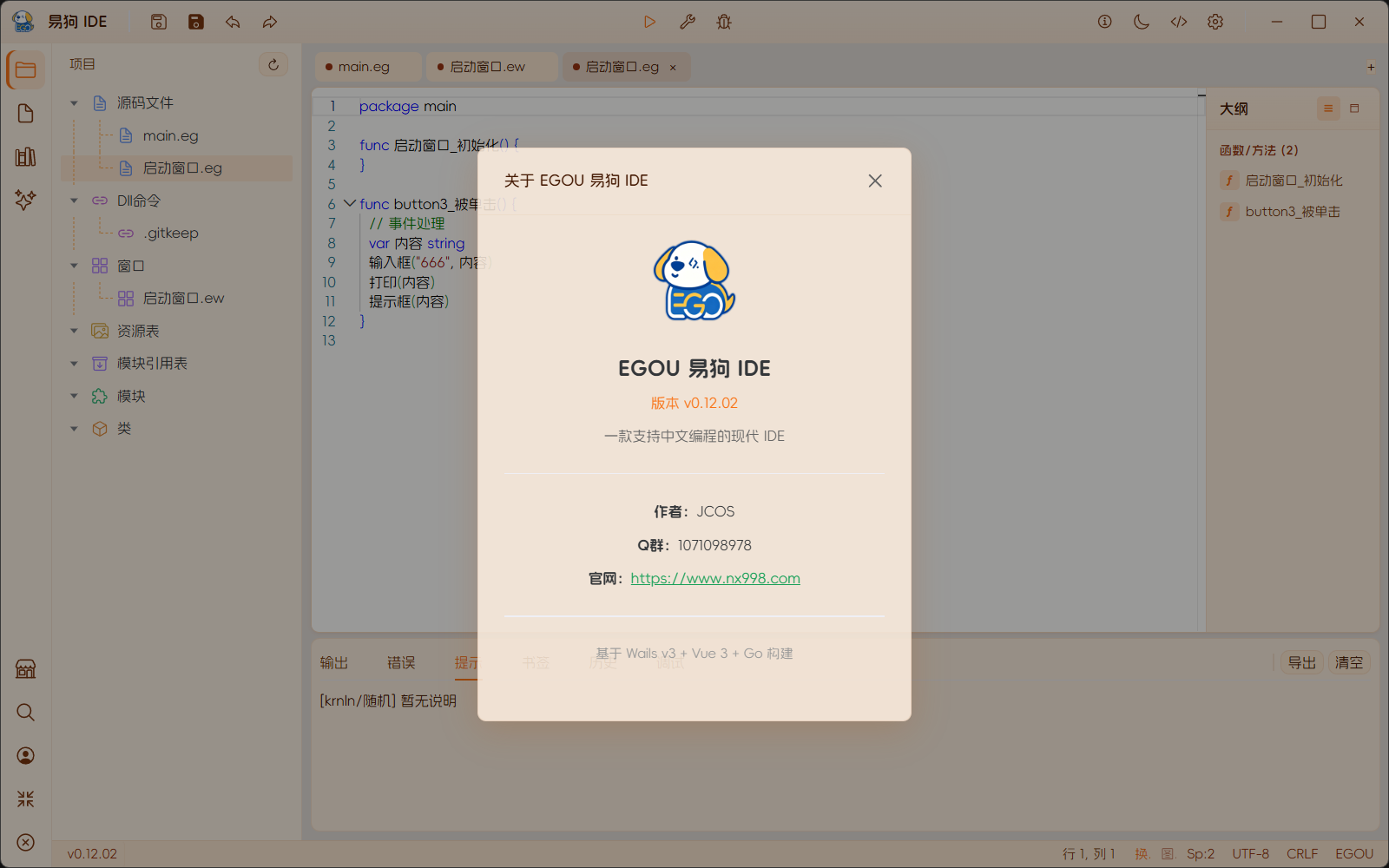Image resolution: width=1389 pixels, height=868 pixels.
Task: Open the project folder panel in the sidebar
Action: 26,70
